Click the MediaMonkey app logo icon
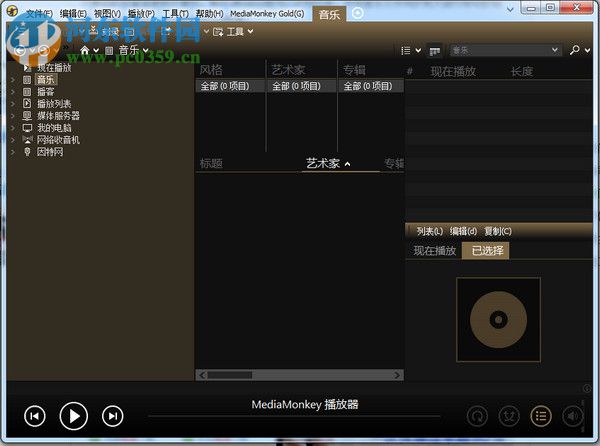The image size is (600, 446). tap(12, 11)
